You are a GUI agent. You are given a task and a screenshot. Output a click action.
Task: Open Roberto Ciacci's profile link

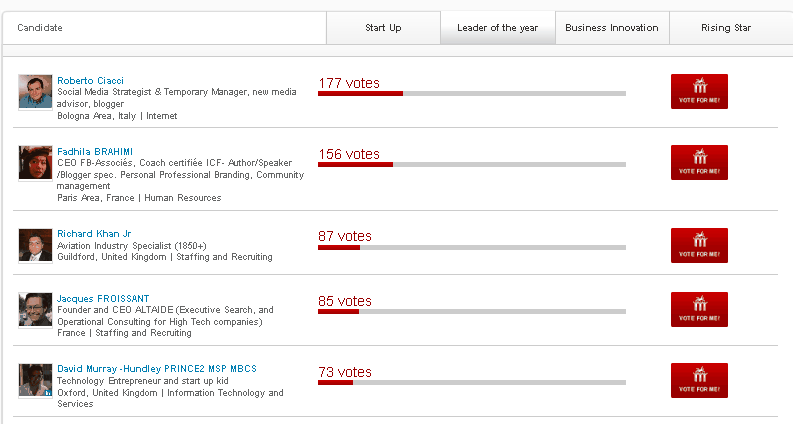(x=90, y=80)
